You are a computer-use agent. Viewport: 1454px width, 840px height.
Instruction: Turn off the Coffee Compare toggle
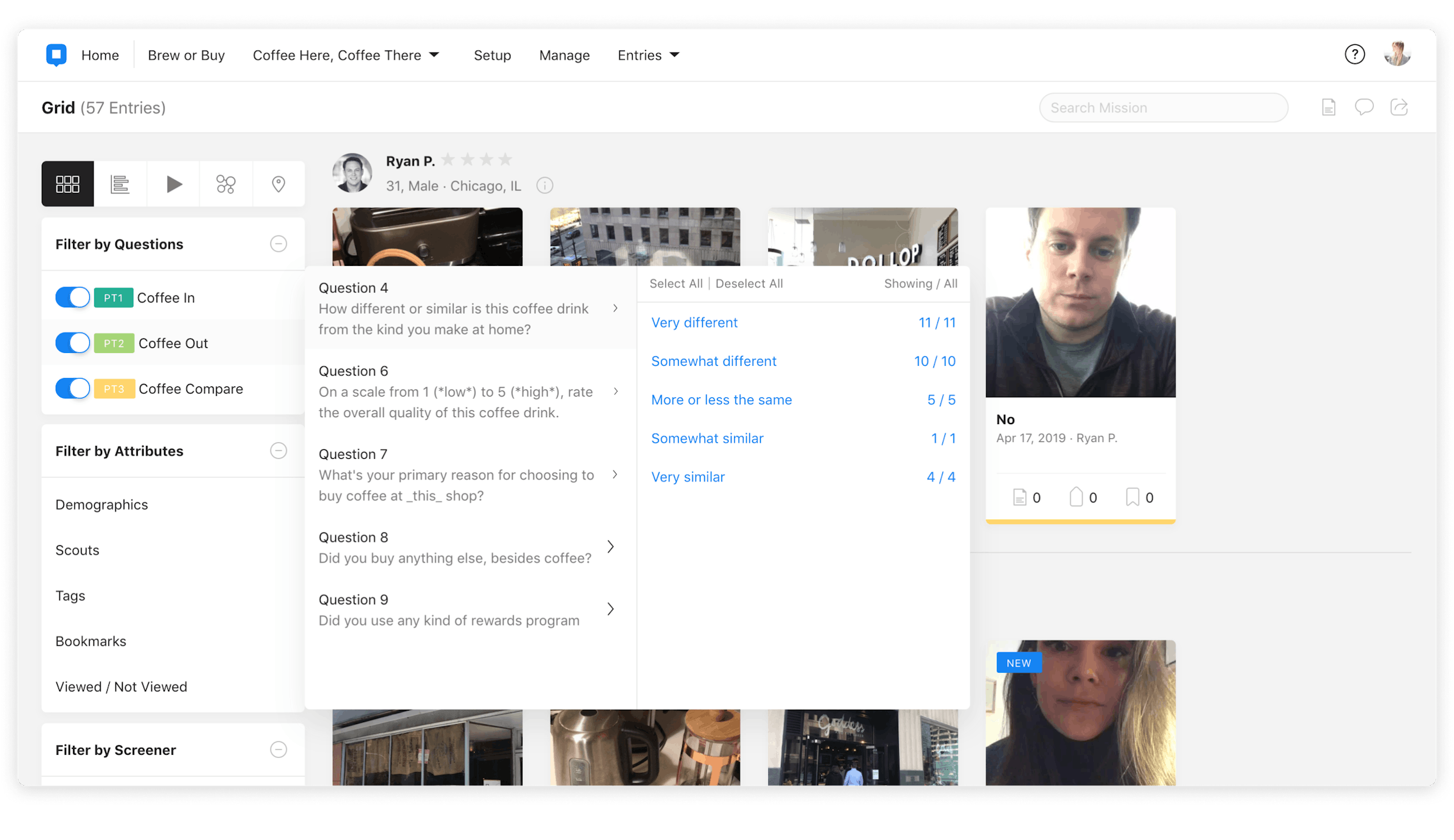click(x=72, y=388)
